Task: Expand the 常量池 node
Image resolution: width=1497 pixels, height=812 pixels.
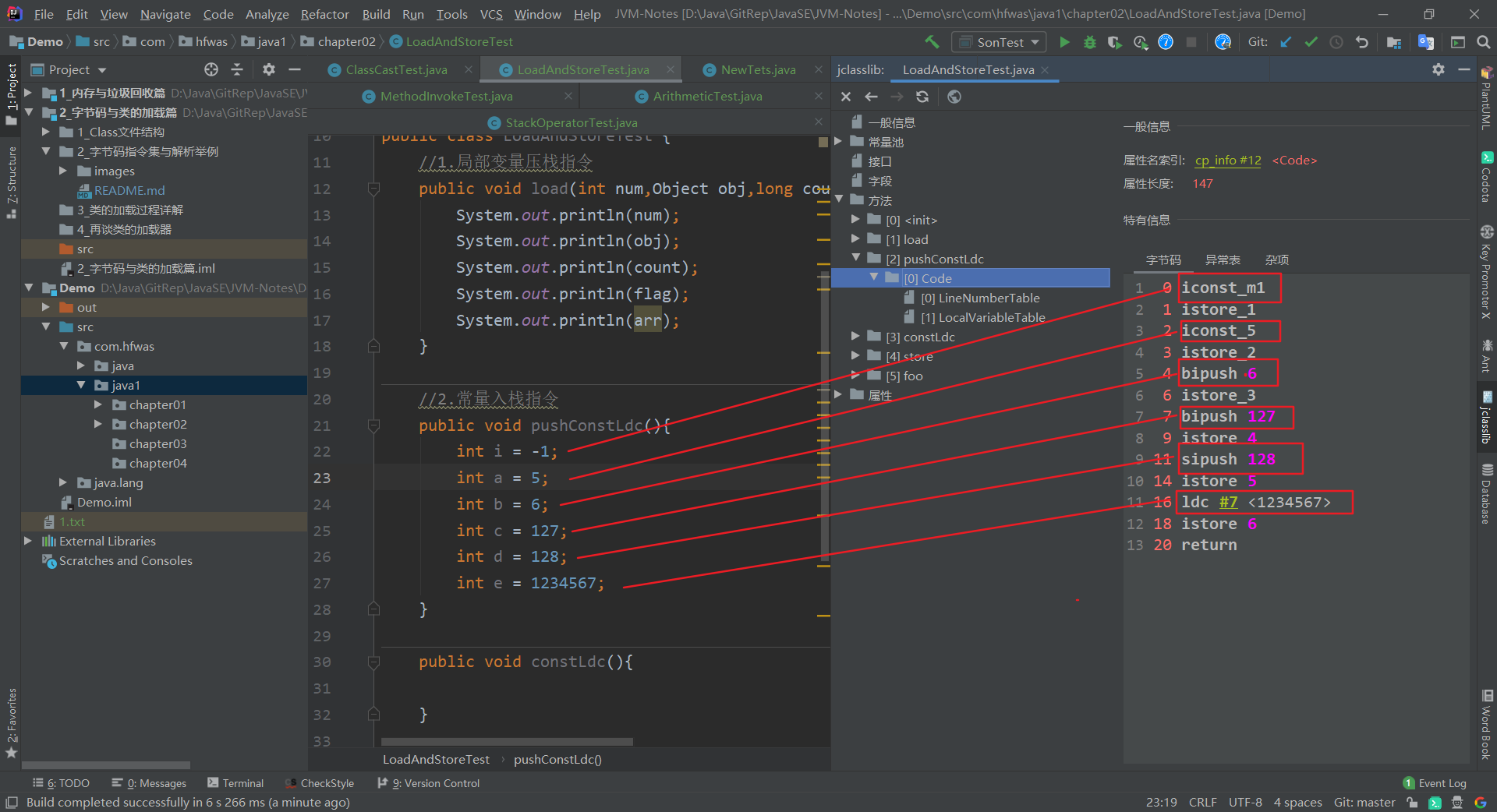Action: coord(838,142)
